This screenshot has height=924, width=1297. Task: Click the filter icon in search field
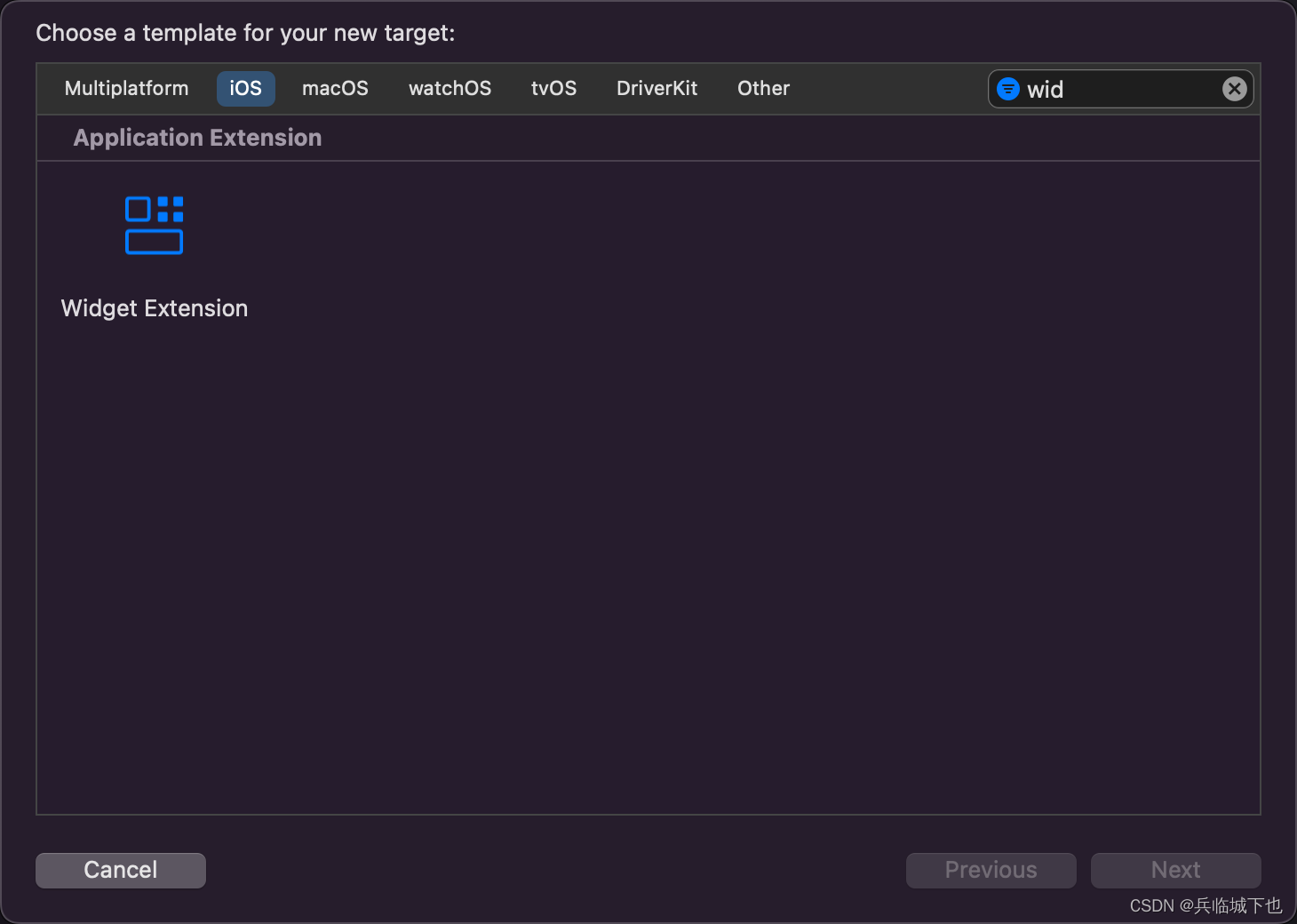pyautogui.click(x=1008, y=89)
